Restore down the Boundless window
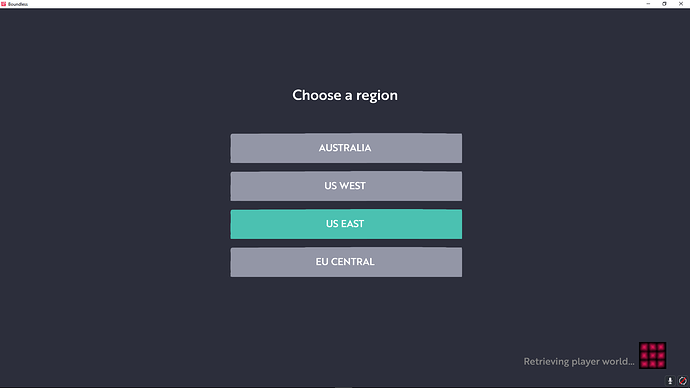The height and width of the screenshot is (388, 690). click(x=664, y=4)
